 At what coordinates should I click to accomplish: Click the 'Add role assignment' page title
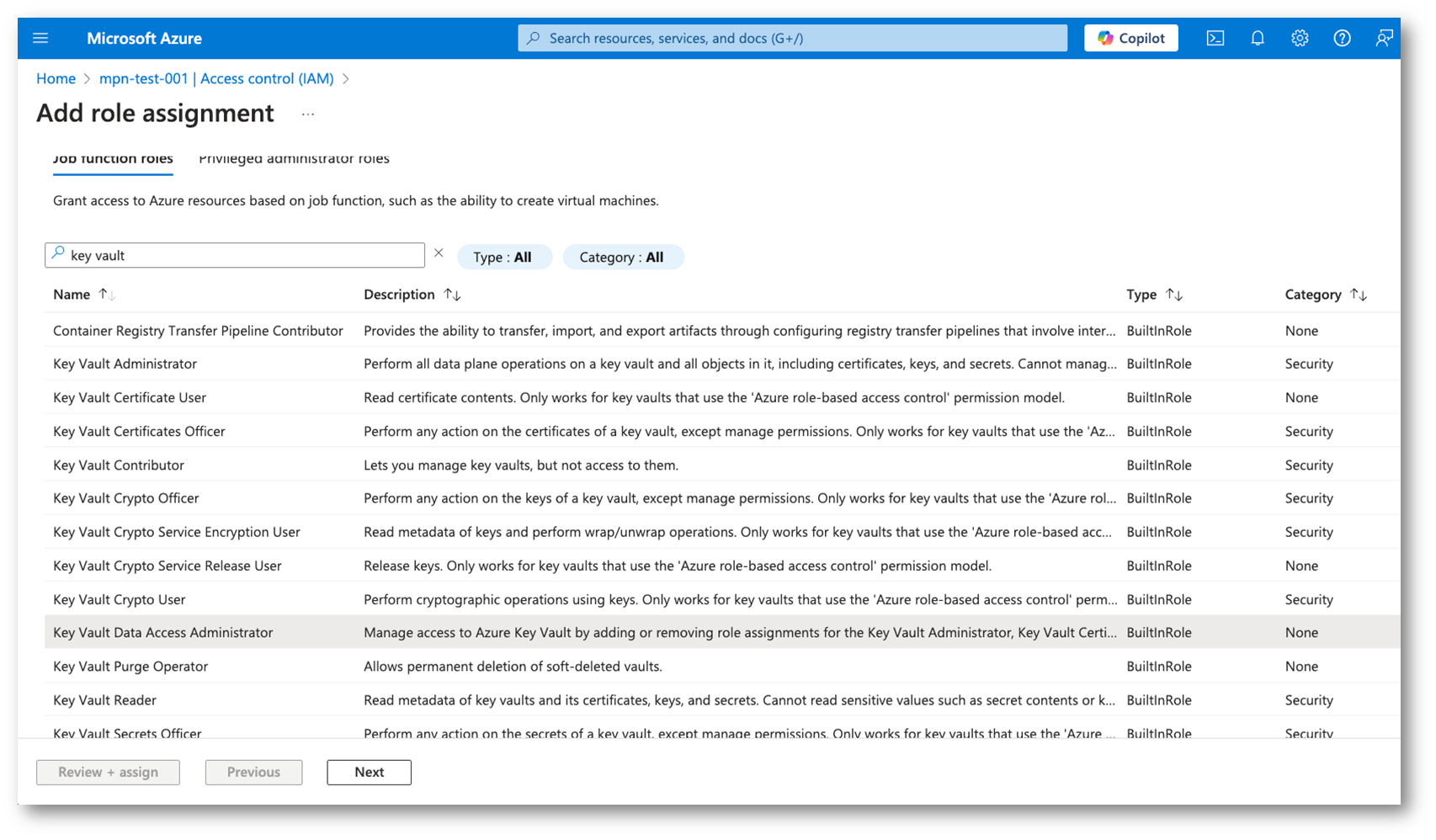point(155,113)
